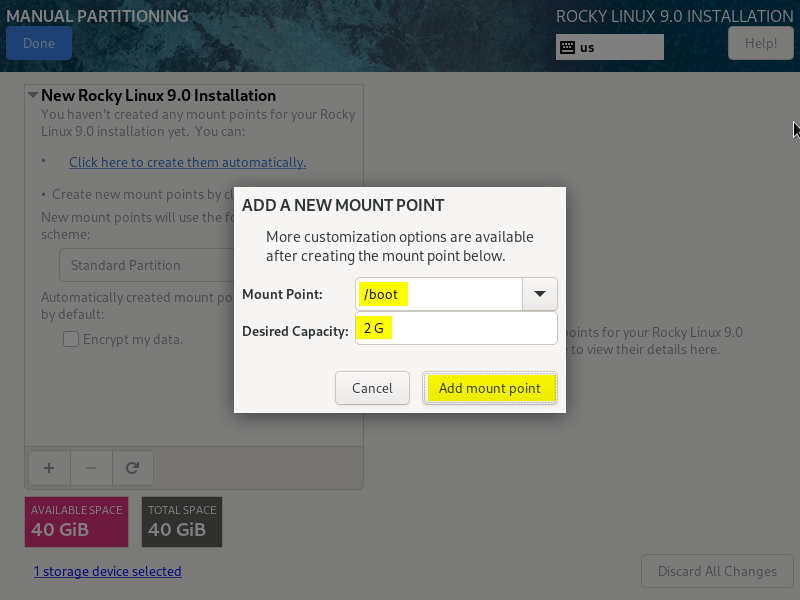Click the Discard All Changes button
Screen dimensions: 800x600
[717, 571]
